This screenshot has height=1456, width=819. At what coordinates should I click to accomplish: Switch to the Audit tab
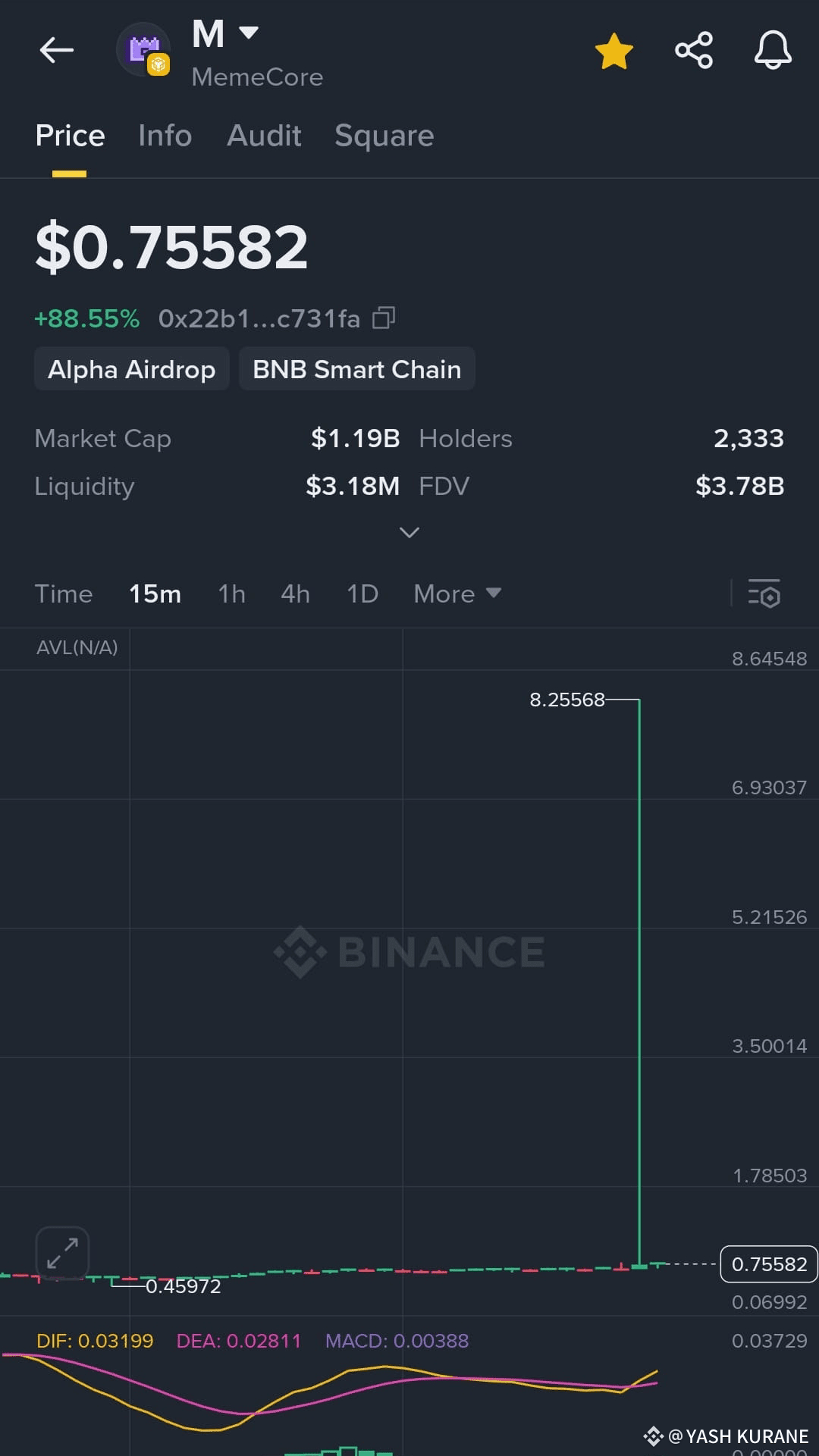tap(264, 136)
